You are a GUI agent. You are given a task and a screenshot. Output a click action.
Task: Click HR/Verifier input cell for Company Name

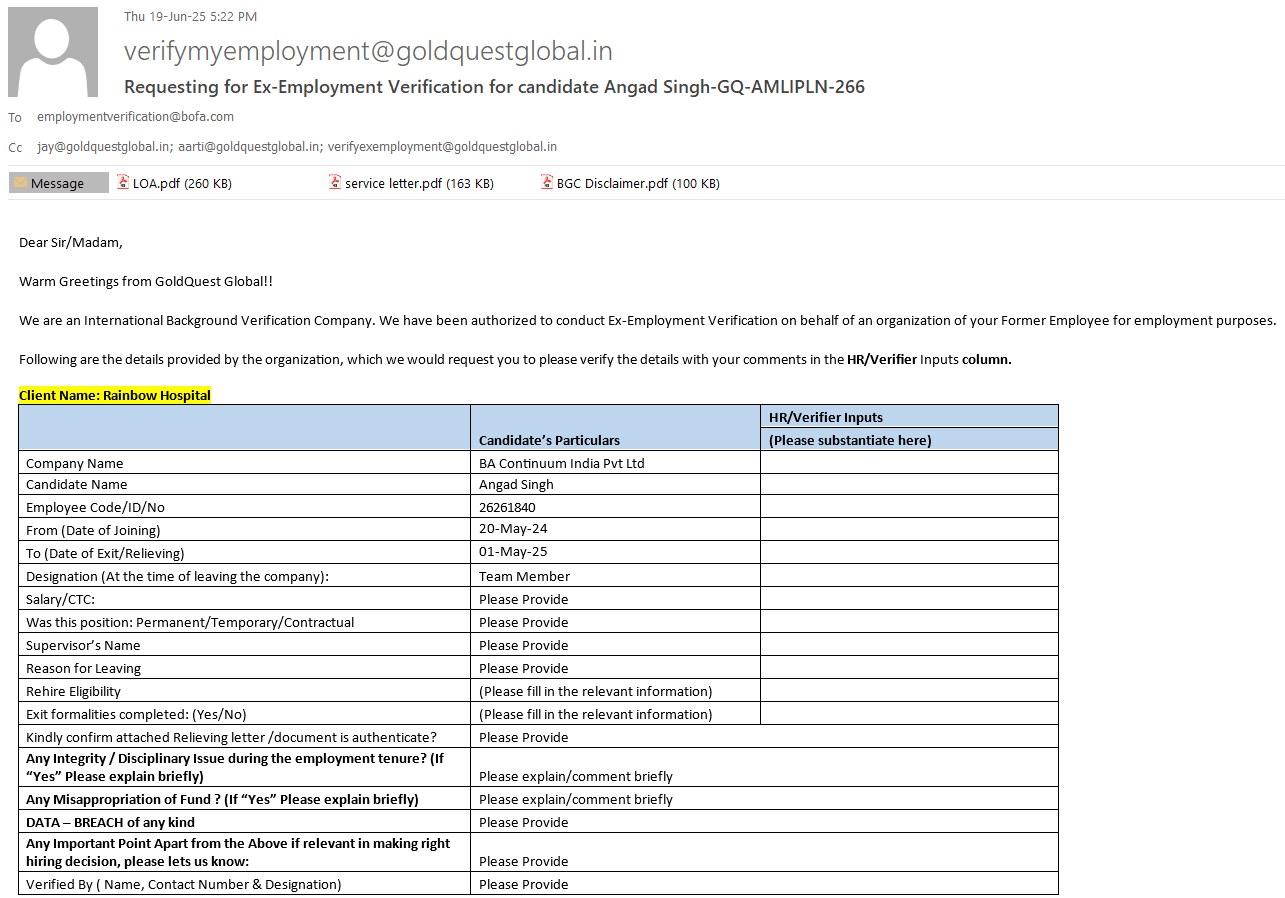[x=908, y=463]
